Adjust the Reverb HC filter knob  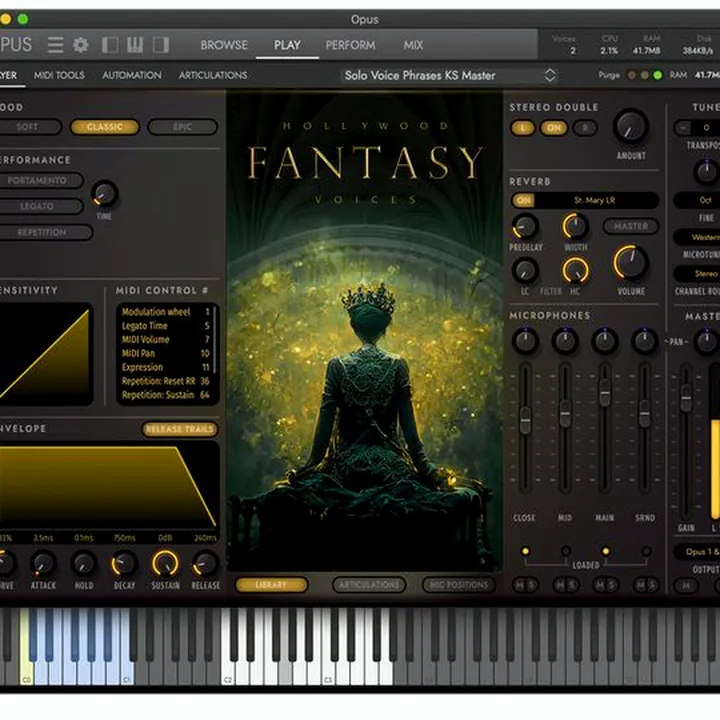(575, 270)
